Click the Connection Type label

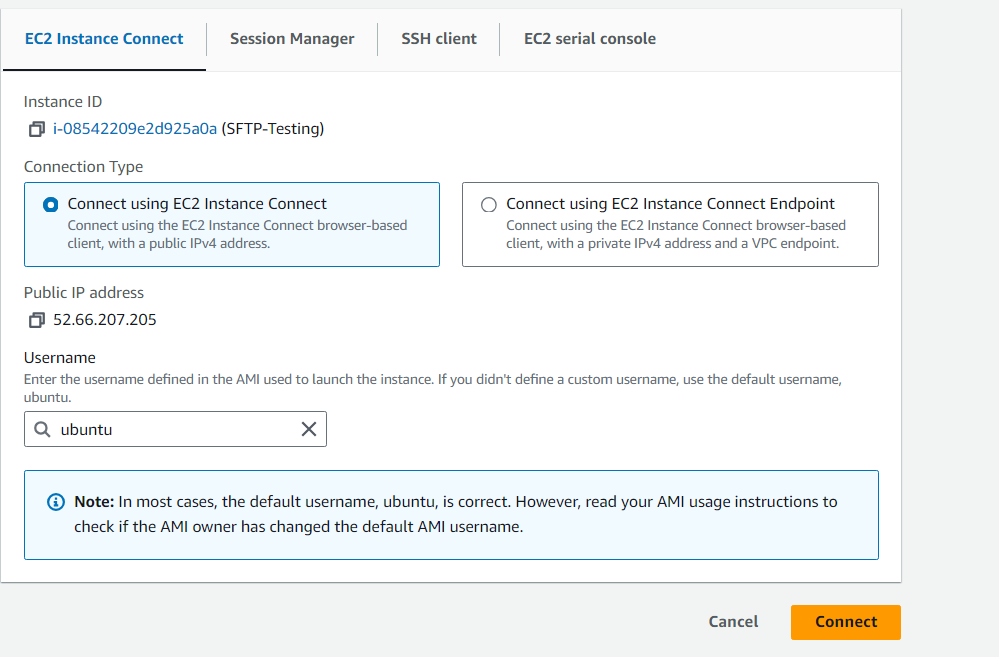[x=83, y=167]
